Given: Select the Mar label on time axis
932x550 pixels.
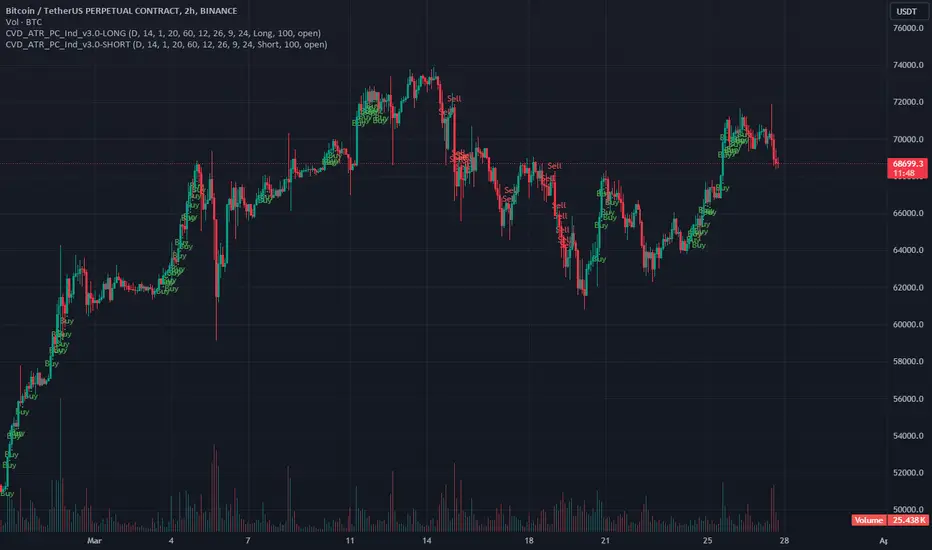Looking at the screenshot, I should [x=95, y=540].
